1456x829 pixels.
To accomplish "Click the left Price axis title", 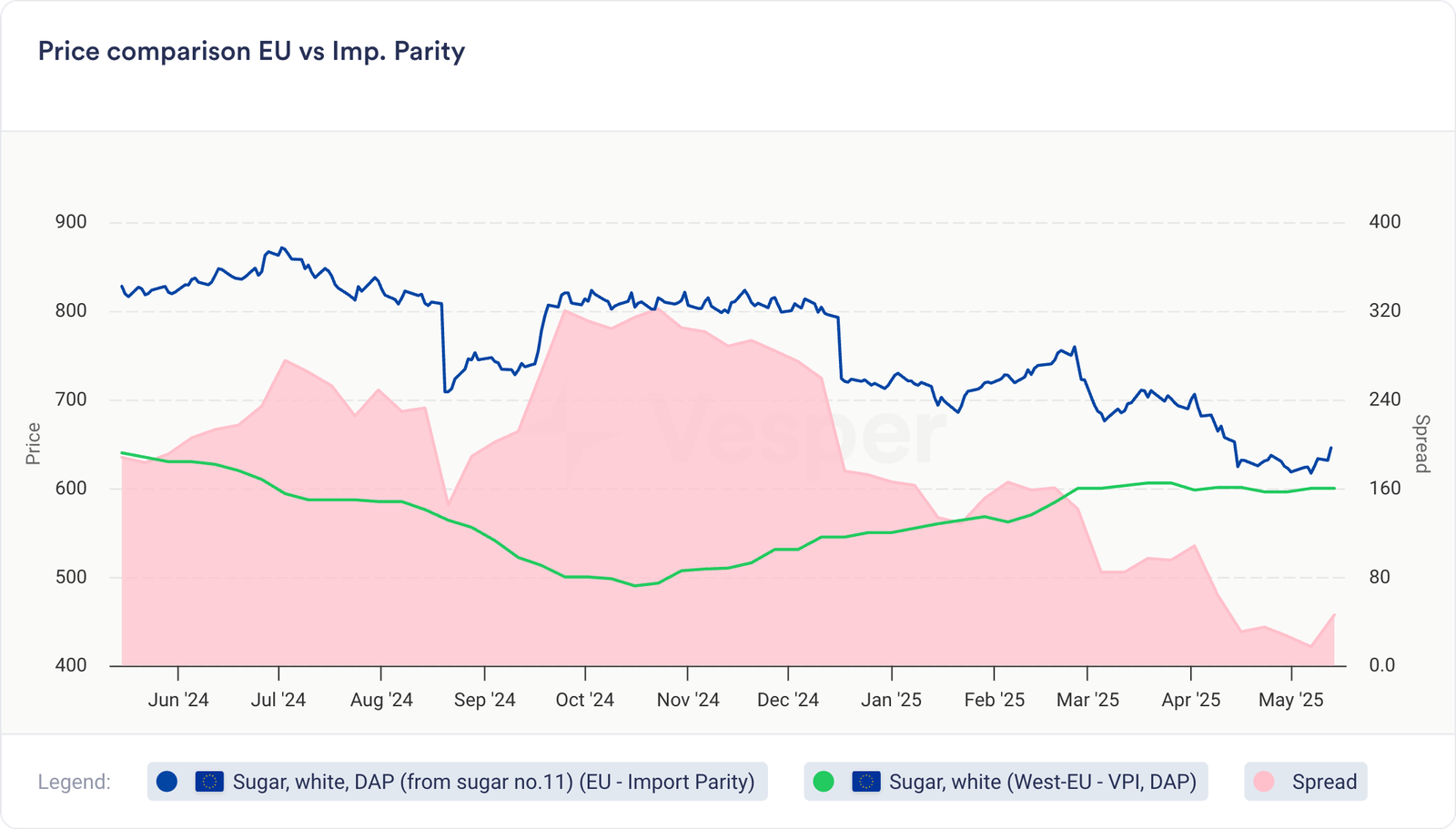I will tap(34, 443).
